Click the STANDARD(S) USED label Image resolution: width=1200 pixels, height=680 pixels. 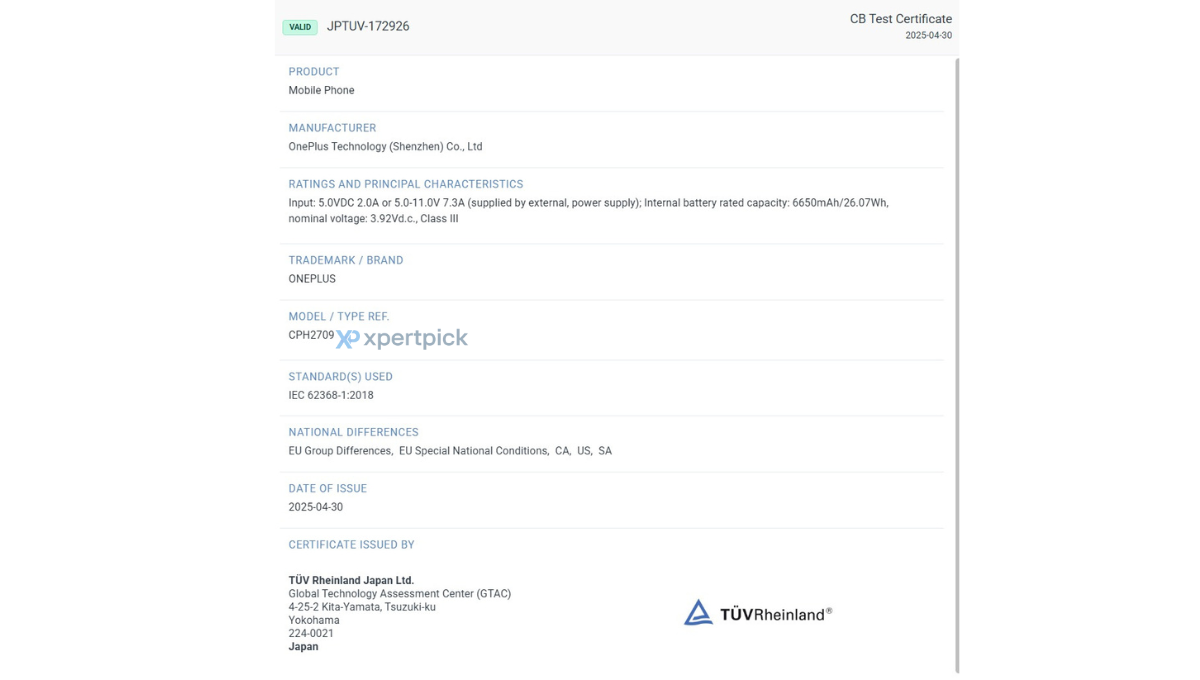click(x=340, y=377)
